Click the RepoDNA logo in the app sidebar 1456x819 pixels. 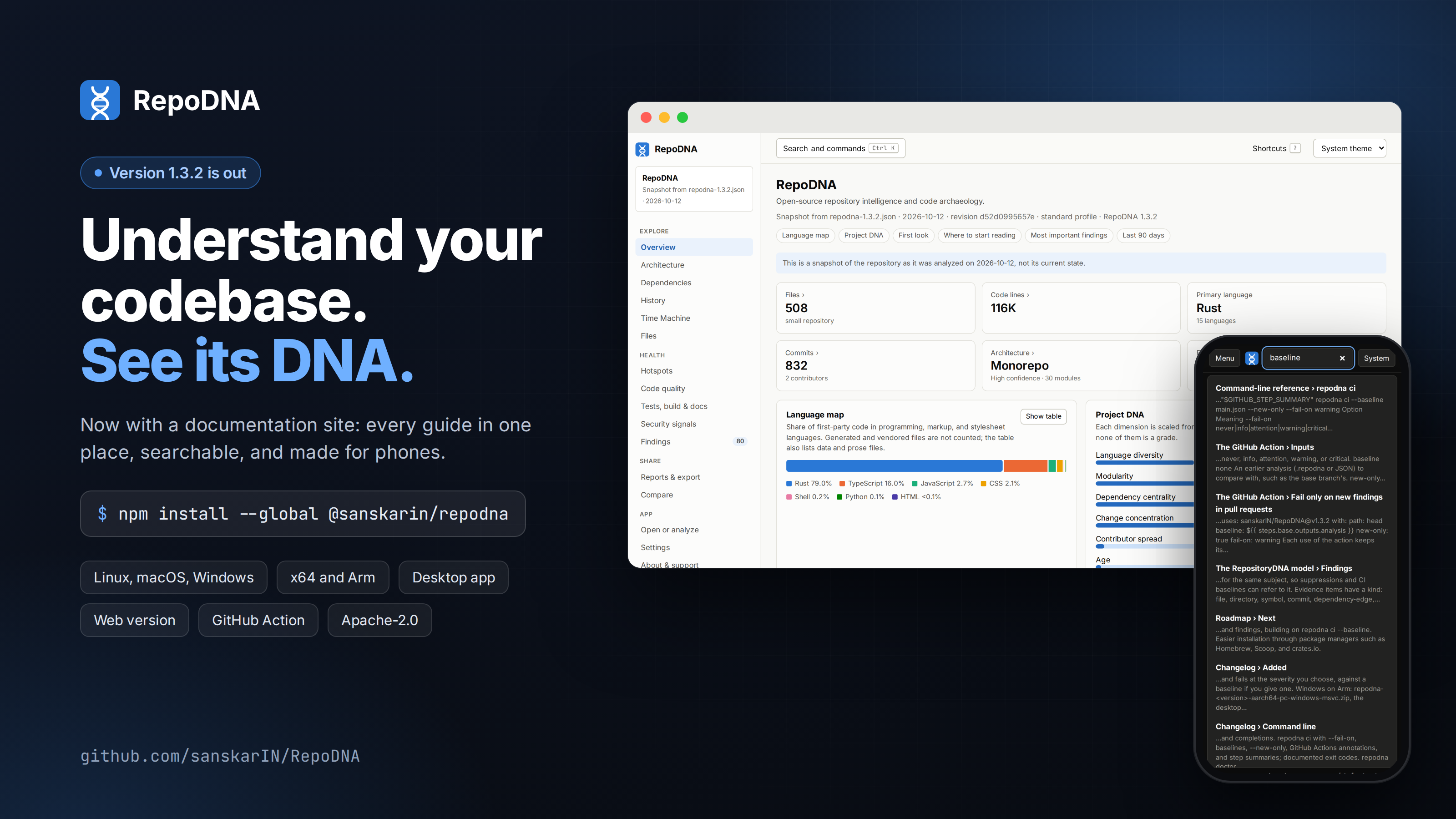click(x=642, y=149)
